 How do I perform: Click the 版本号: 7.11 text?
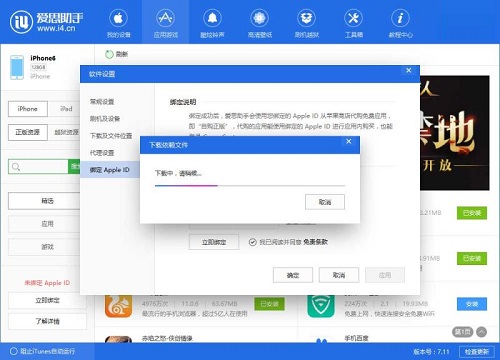tap(431, 352)
